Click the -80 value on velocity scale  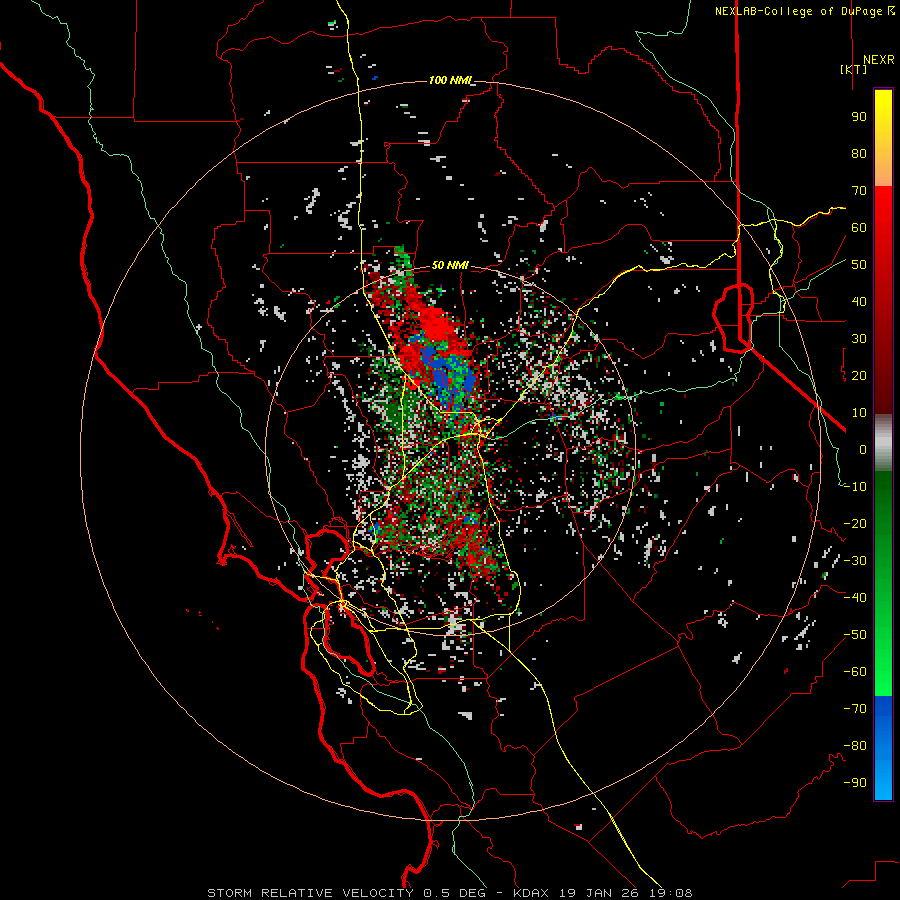pyautogui.click(x=855, y=746)
